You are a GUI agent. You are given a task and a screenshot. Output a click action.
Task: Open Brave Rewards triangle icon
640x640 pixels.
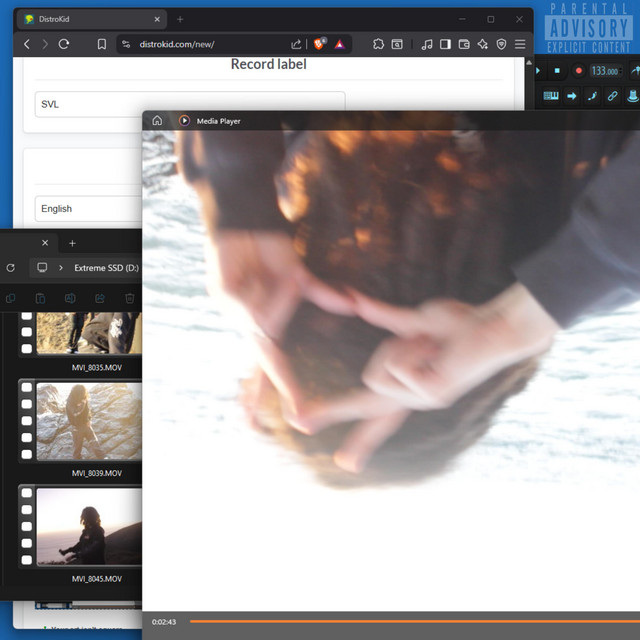pos(340,44)
